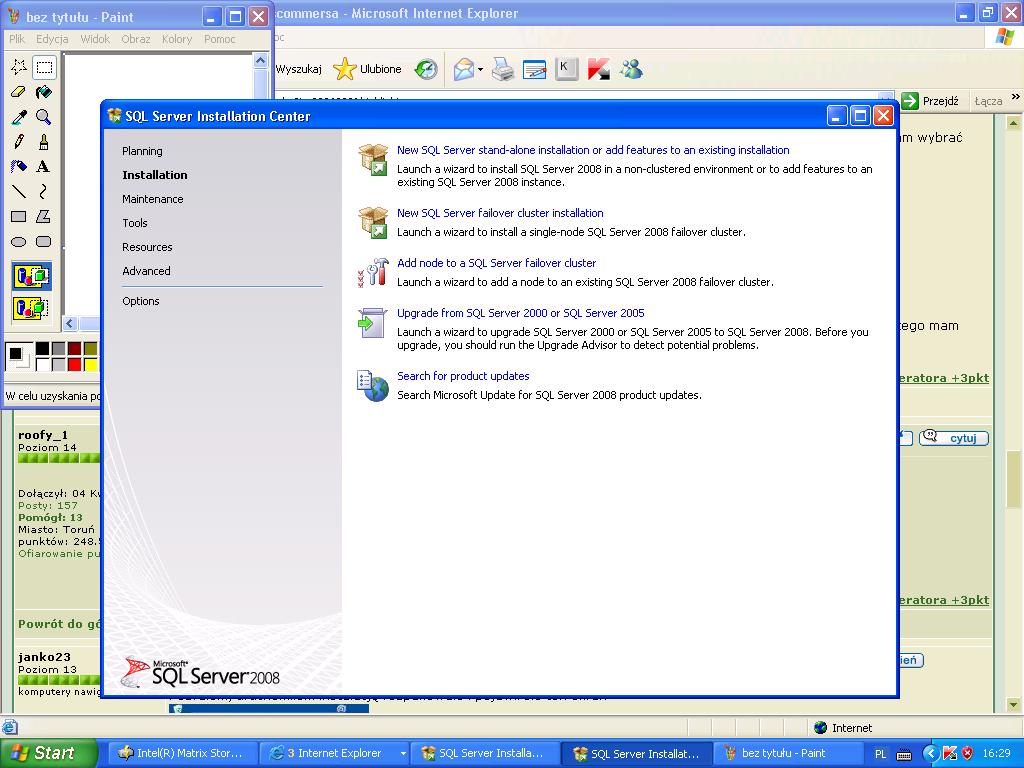Enable the lower selection-mode option in Paint toolbox
The height and width of the screenshot is (768, 1024).
[x=31, y=308]
